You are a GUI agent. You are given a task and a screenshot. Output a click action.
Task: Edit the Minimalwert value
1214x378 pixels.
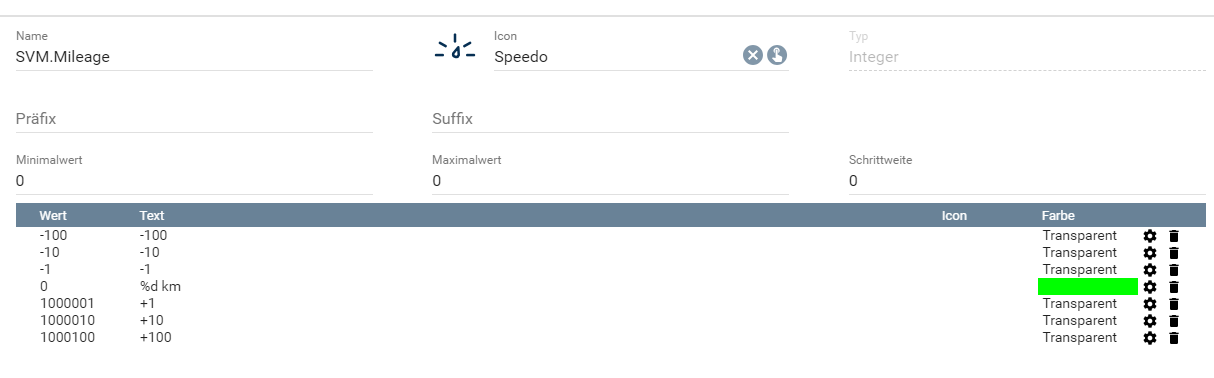click(194, 181)
